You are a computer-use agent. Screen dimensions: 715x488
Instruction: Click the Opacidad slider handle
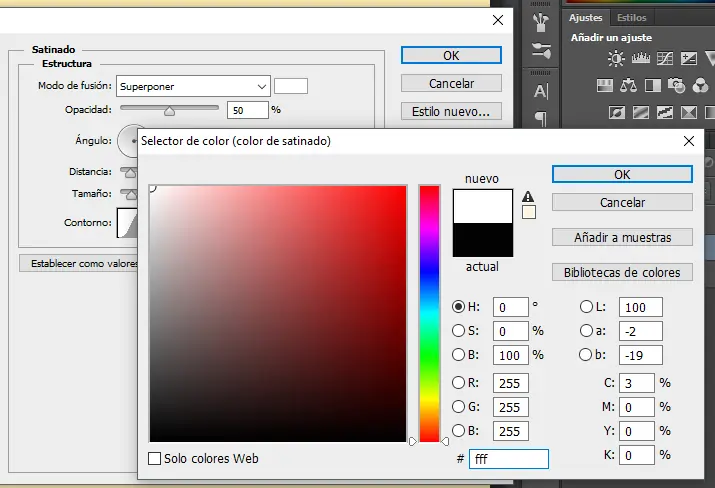coord(169,111)
